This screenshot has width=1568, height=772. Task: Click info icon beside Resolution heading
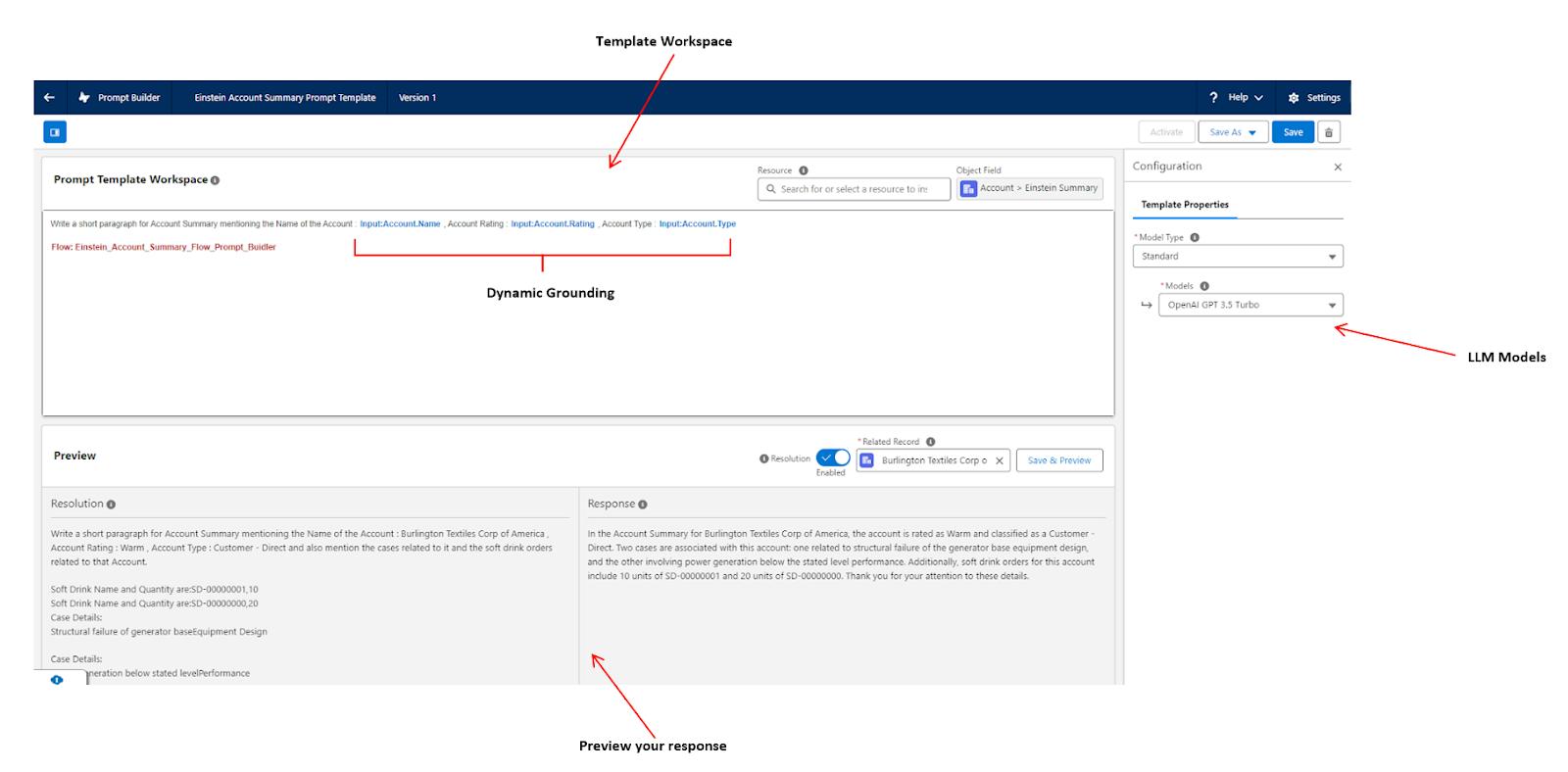(111, 505)
